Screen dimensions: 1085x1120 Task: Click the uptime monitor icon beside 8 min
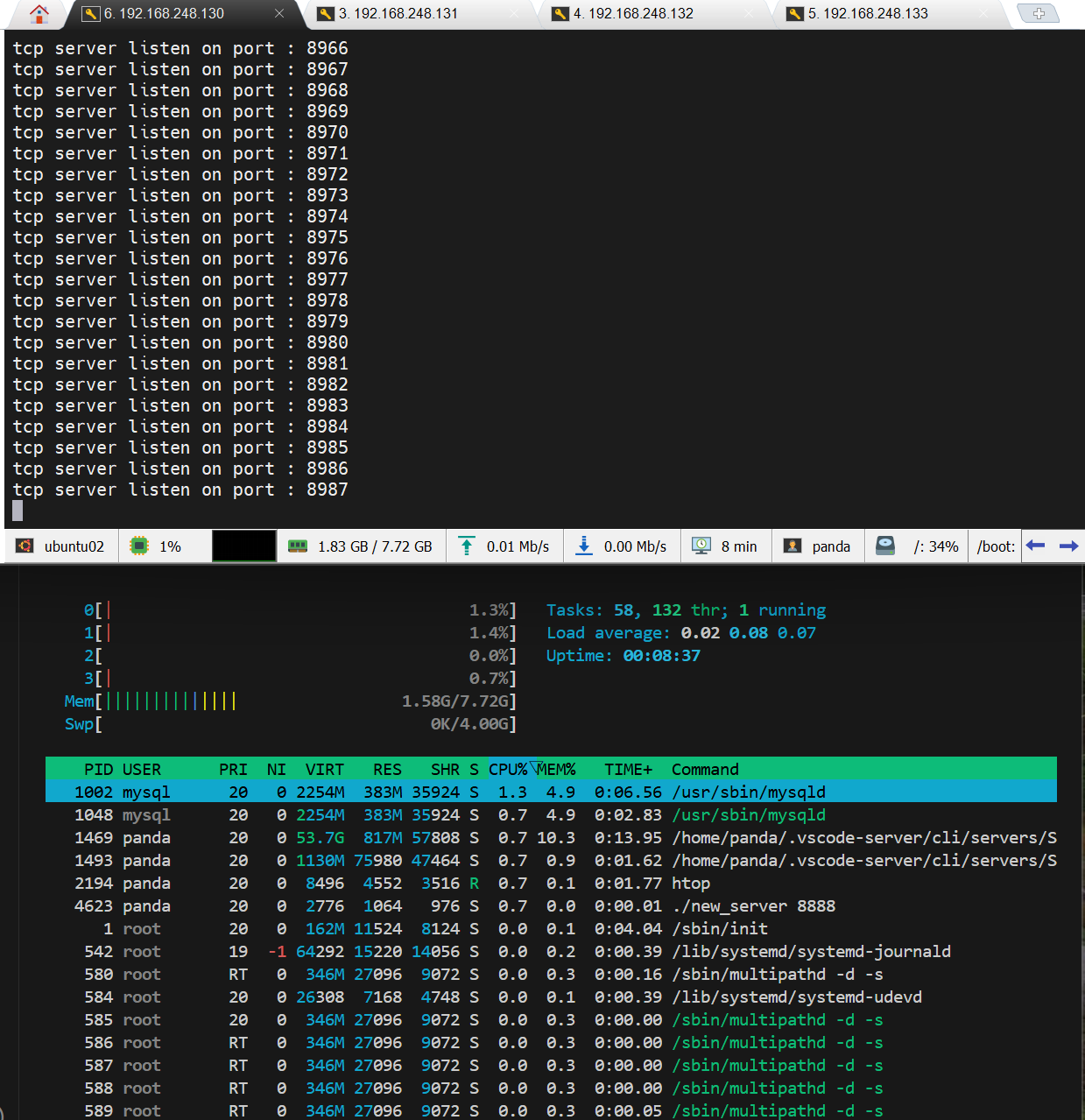click(701, 546)
